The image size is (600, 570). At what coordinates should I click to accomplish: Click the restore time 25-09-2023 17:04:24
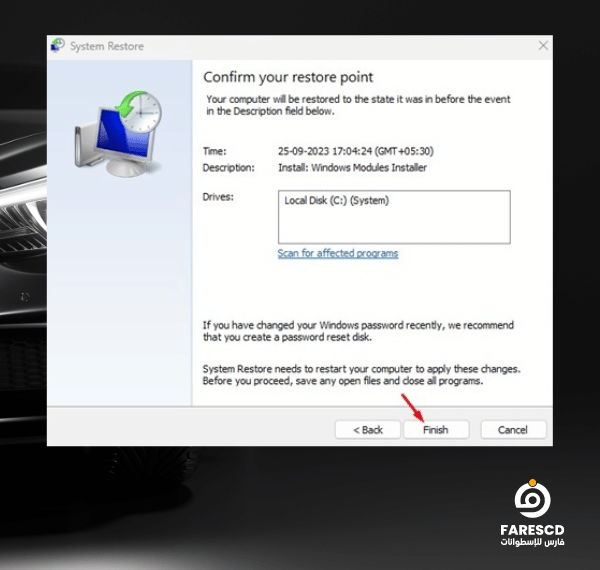355,151
